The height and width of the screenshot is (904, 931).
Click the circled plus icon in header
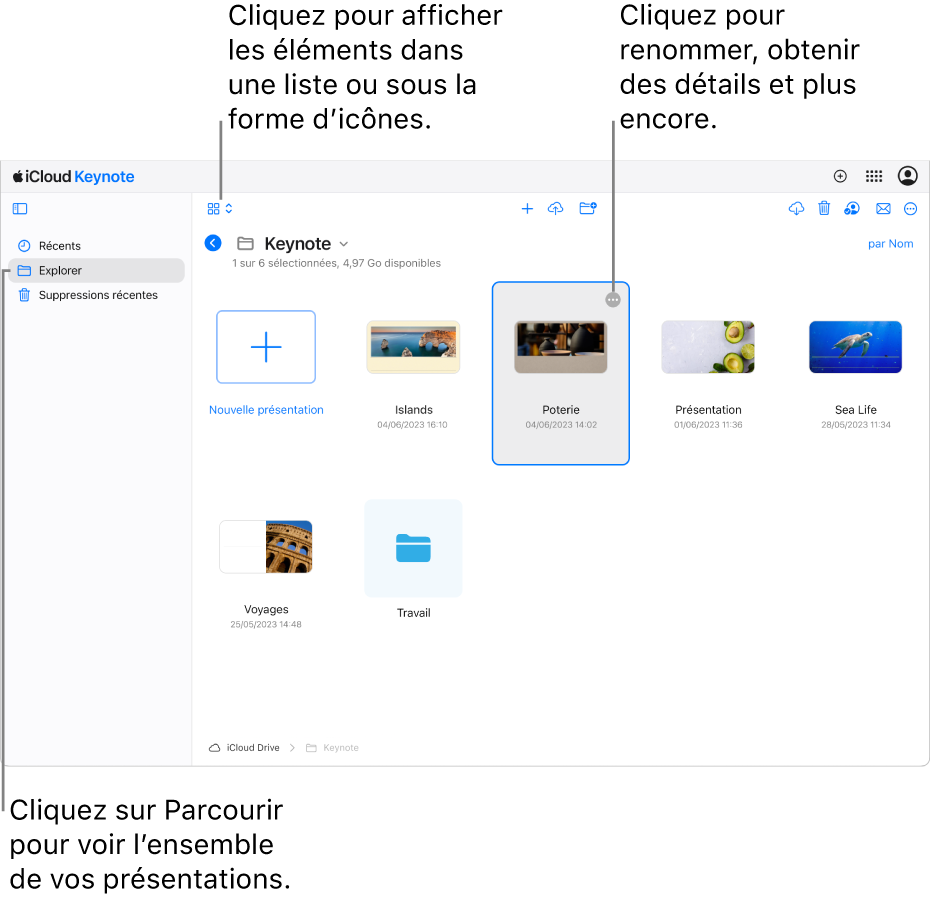point(840,176)
